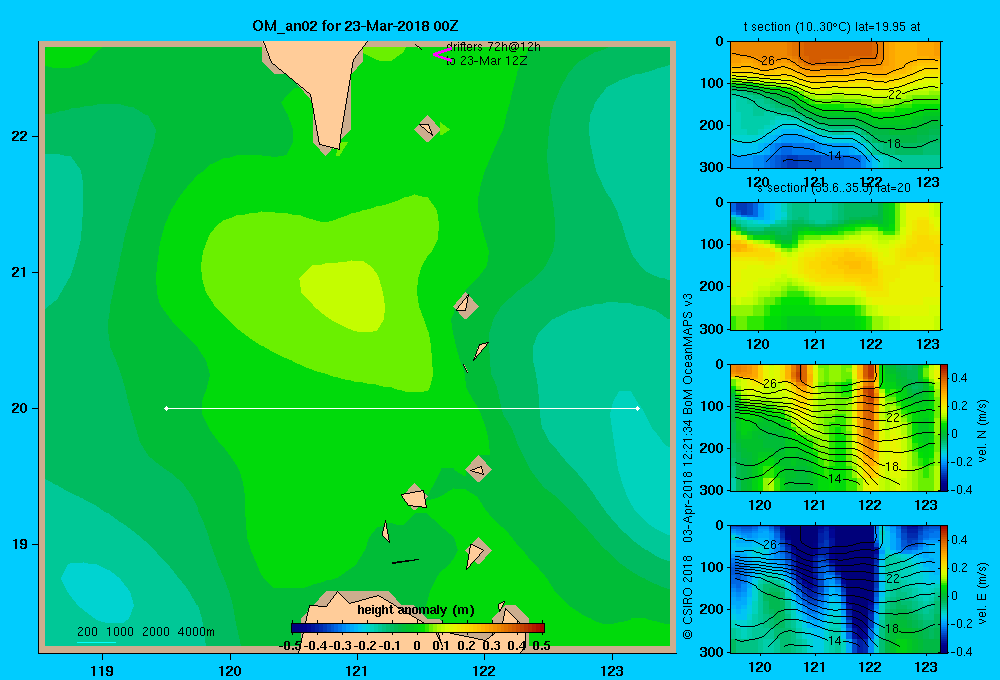Click the 'vel. E (m/s)' axis label
1000x680 pixels.
982,592
